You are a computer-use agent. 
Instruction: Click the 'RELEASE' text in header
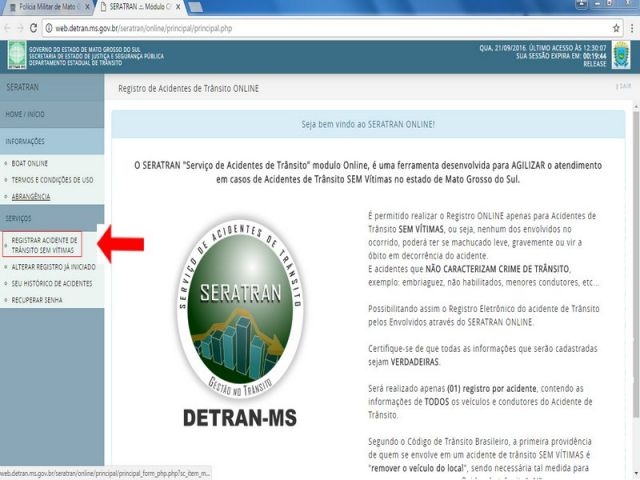click(x=594, y=64)
